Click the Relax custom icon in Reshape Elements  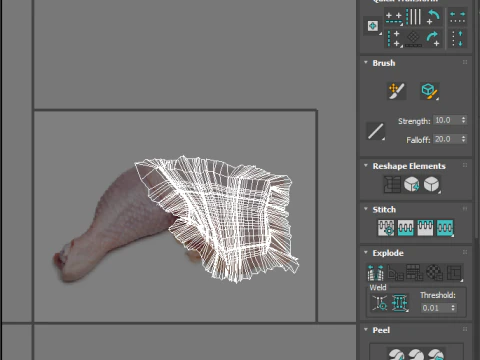431,184
